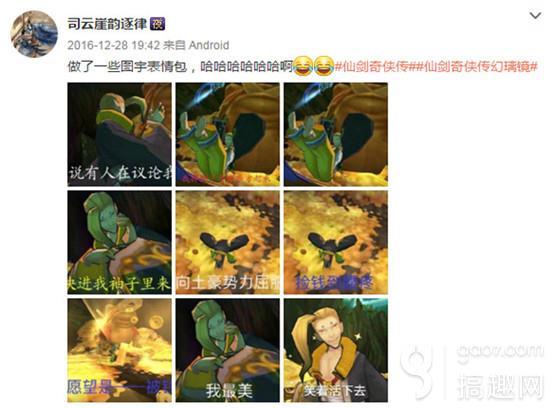Open the 愿望是 golden toad thumbnail
The image size is (550, 408).
click(120, 350)
